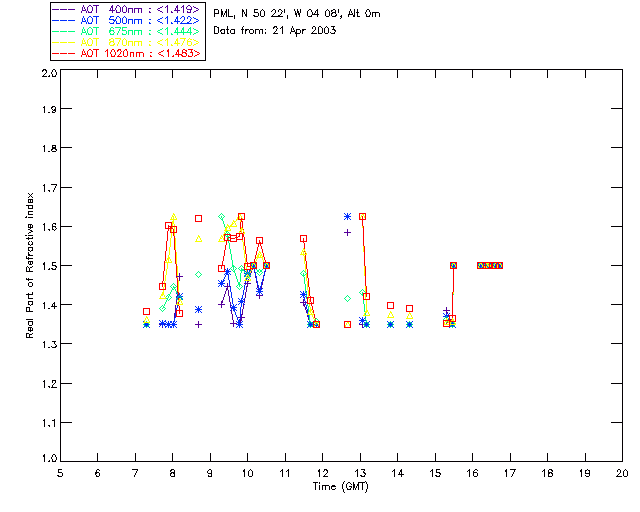The height and width of the screenshot is (512, 640).
Task: Click the x-axis tick label 5
Action: click(60, 473)
